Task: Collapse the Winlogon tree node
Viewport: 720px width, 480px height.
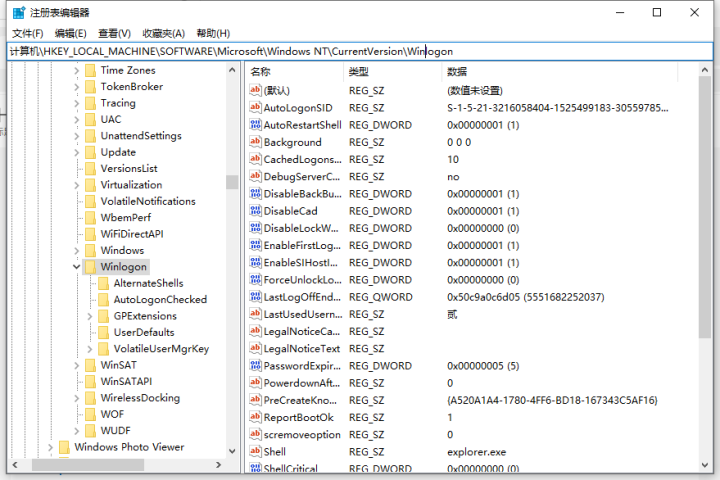Action: (x=76, y=267)
